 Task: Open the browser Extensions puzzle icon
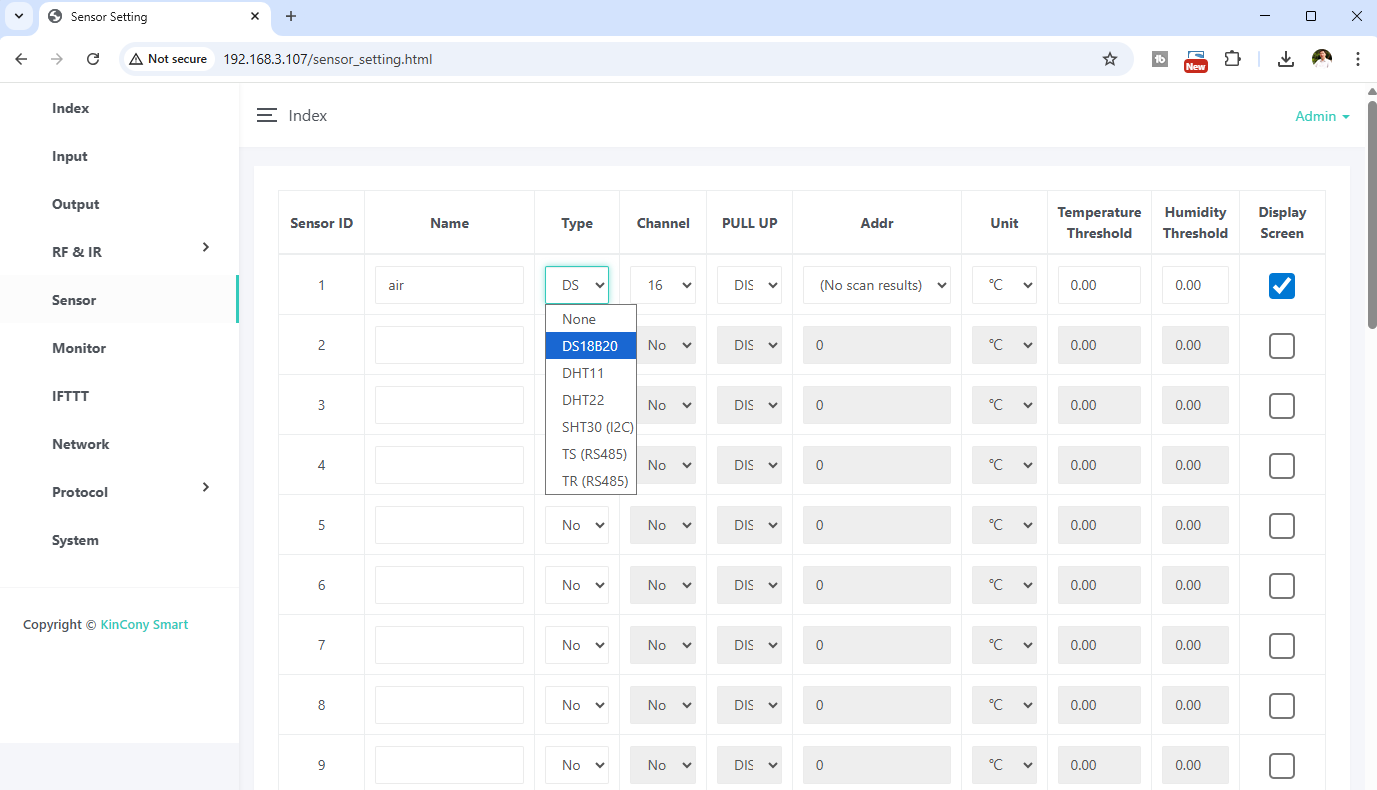[x=1232, y=59]
